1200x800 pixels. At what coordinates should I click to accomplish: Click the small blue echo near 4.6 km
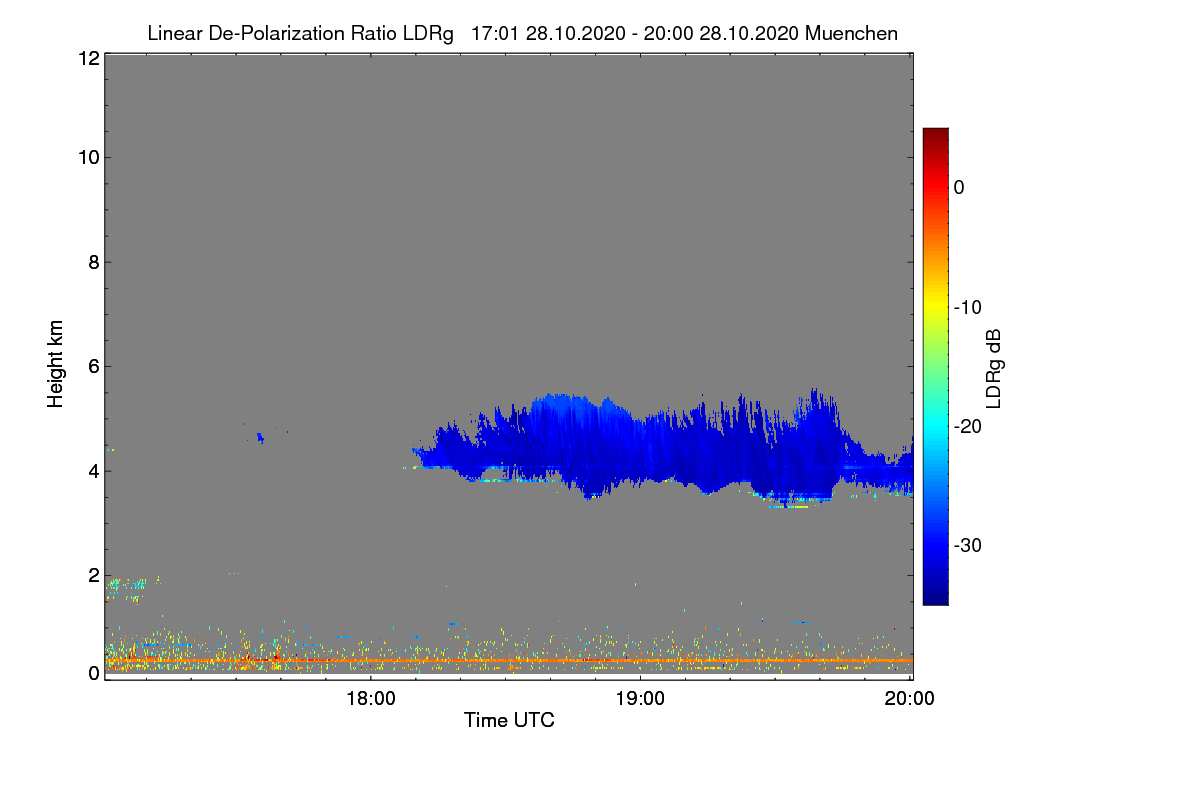260,437
